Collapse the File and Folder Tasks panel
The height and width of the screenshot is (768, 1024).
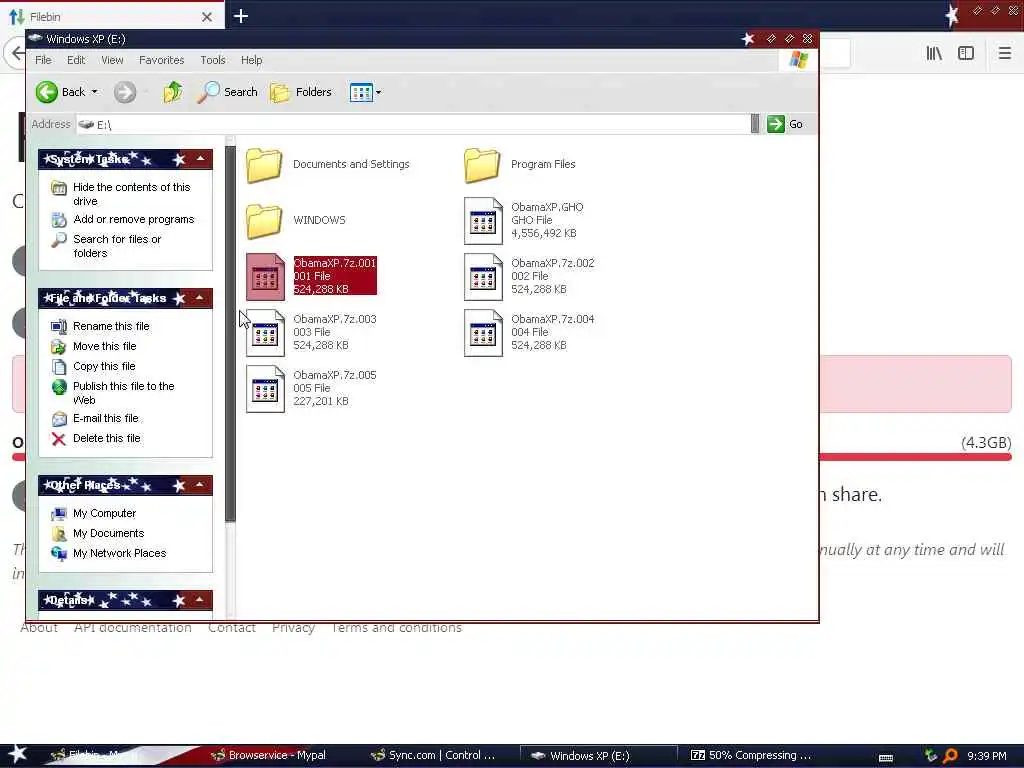200,298
